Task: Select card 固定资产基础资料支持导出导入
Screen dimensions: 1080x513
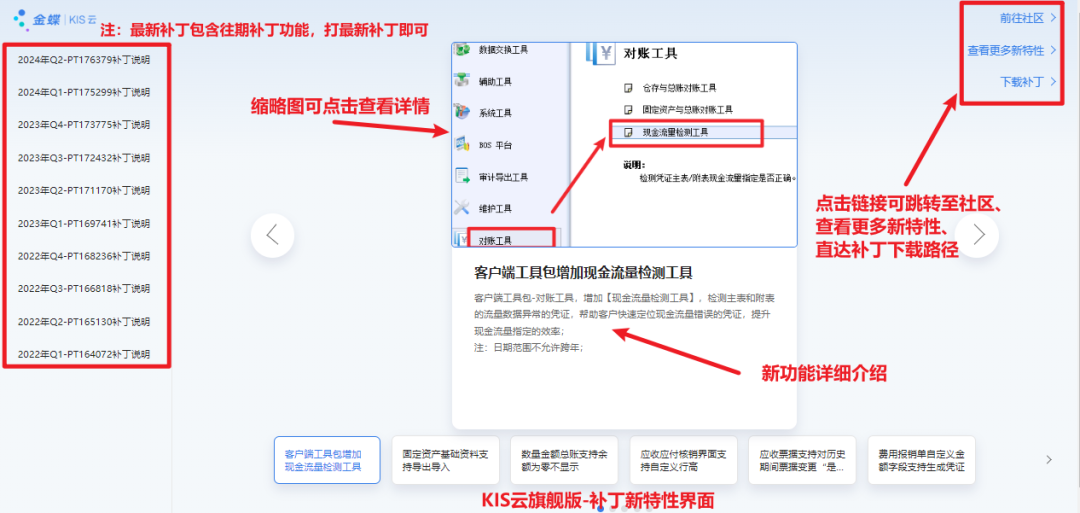Action: point(446,460)
